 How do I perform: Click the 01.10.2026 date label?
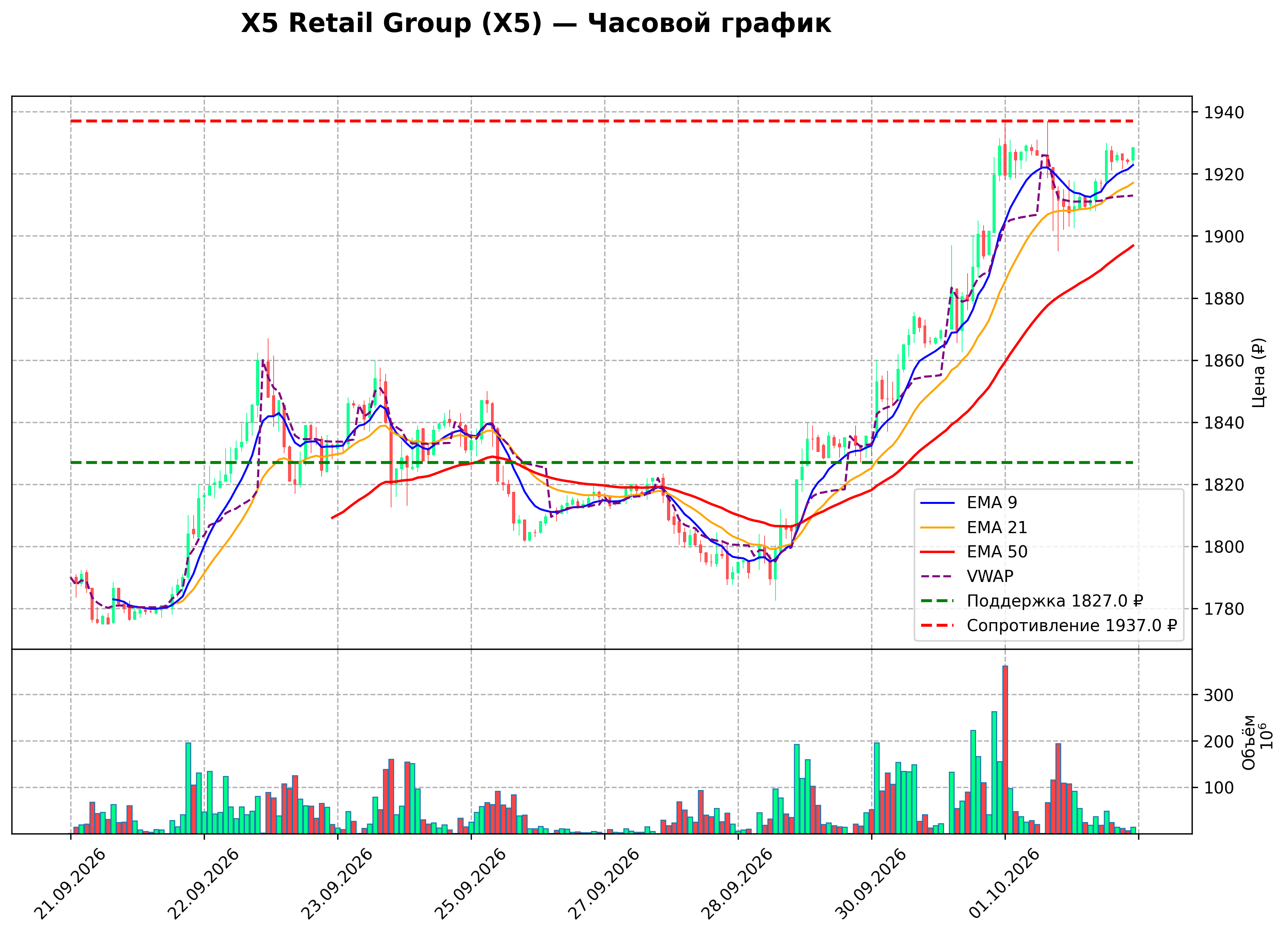[1004, 884]
